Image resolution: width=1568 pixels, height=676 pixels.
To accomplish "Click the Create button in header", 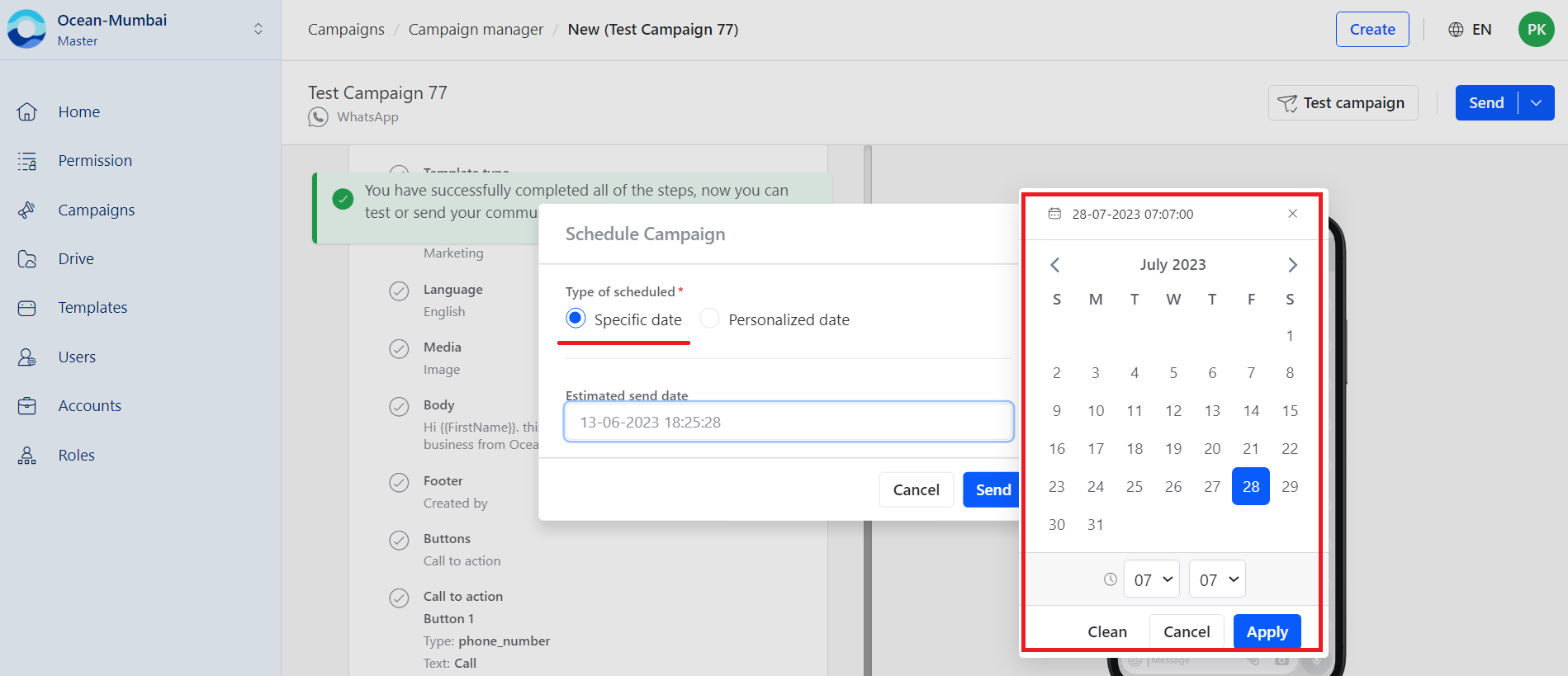I will [x=1372, y=30].
